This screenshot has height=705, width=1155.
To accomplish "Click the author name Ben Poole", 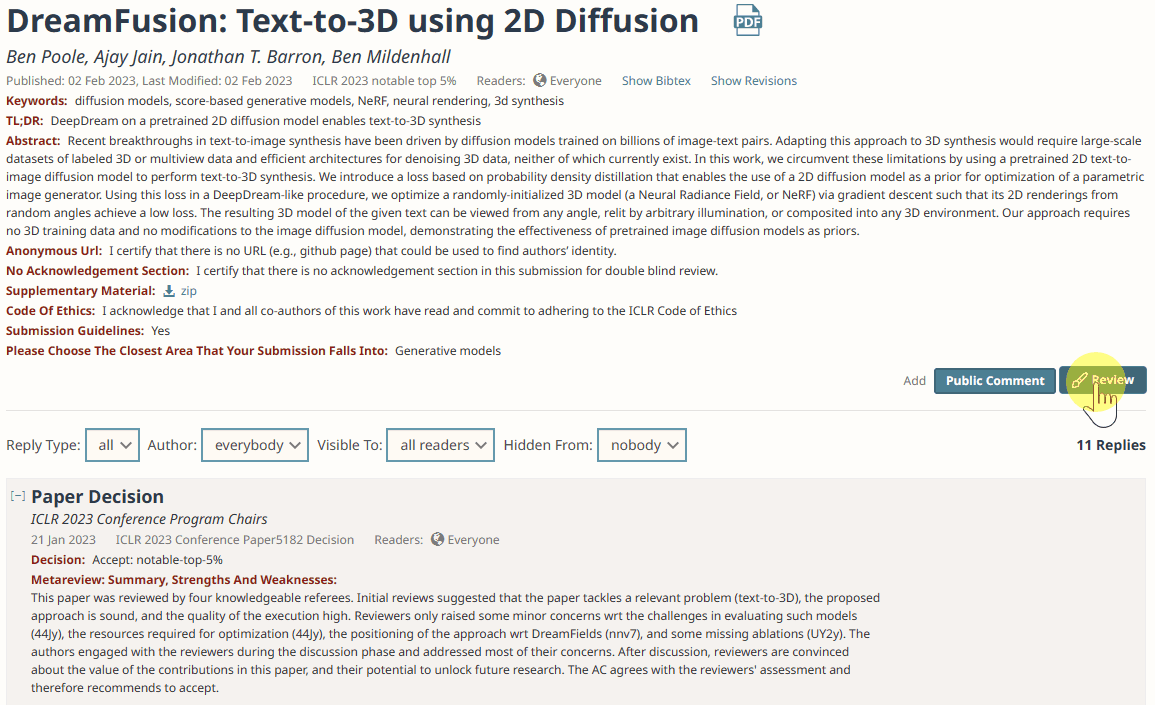I will pos(46,57).
